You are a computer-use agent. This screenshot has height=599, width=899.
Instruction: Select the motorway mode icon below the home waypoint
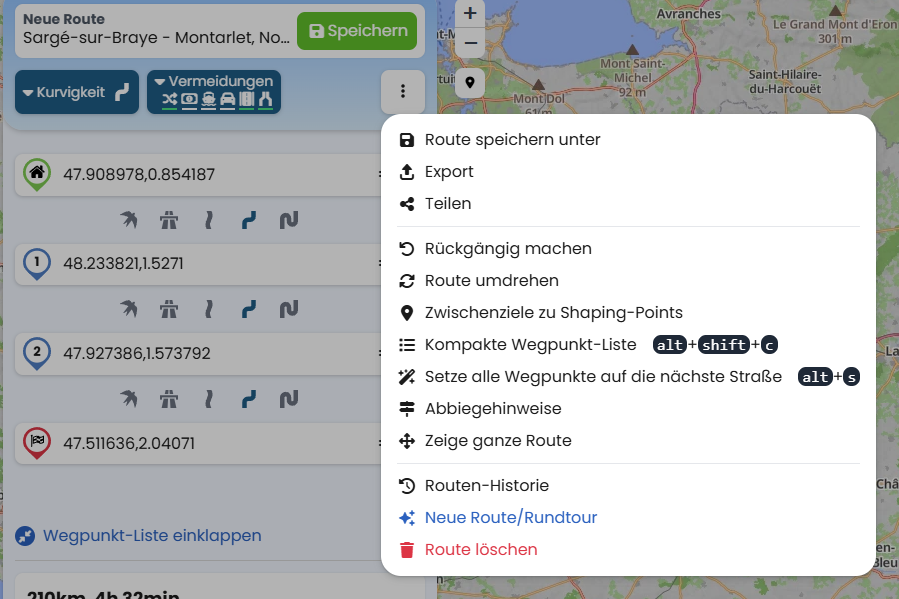pos(168,220)
